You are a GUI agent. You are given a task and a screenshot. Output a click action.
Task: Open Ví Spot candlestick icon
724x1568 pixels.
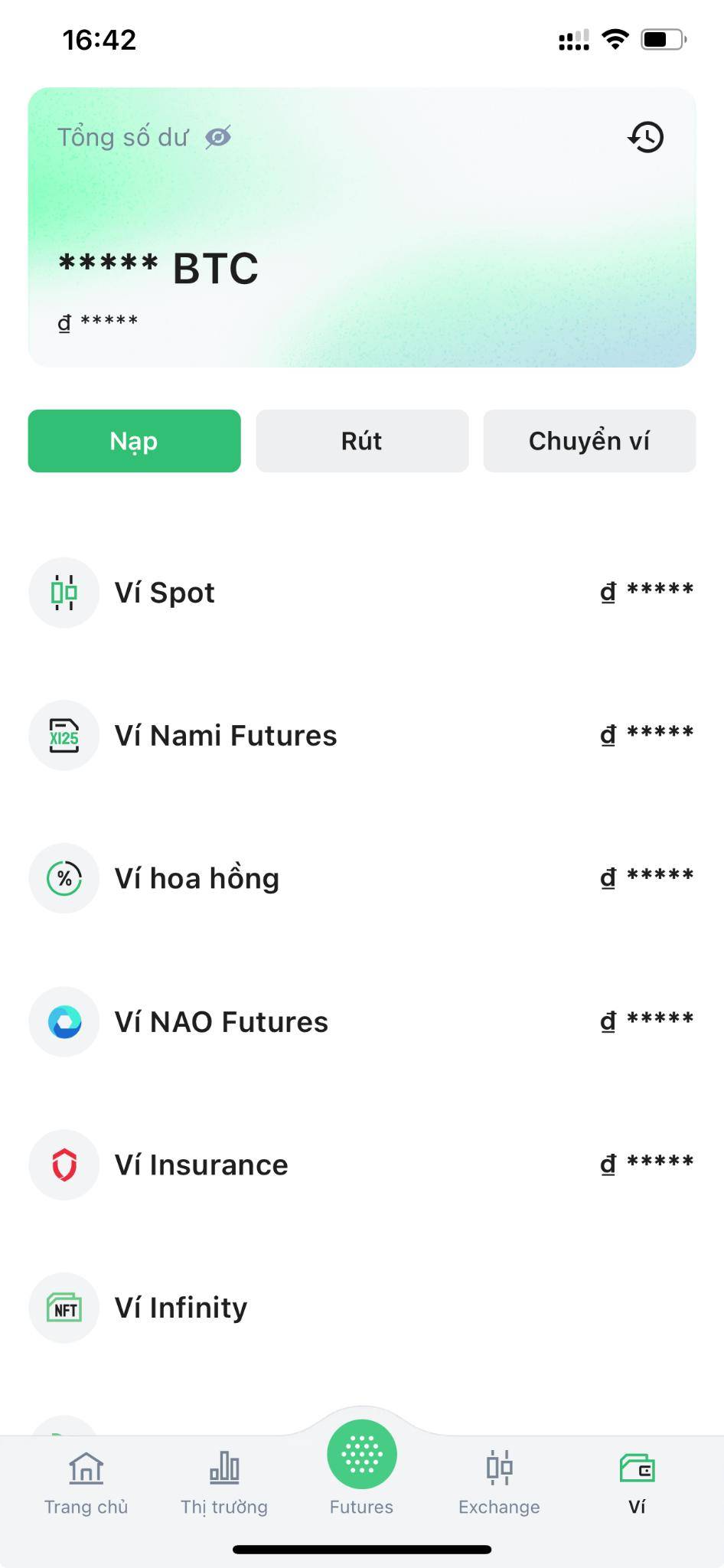pyautogui.click(x=64, y=593)
